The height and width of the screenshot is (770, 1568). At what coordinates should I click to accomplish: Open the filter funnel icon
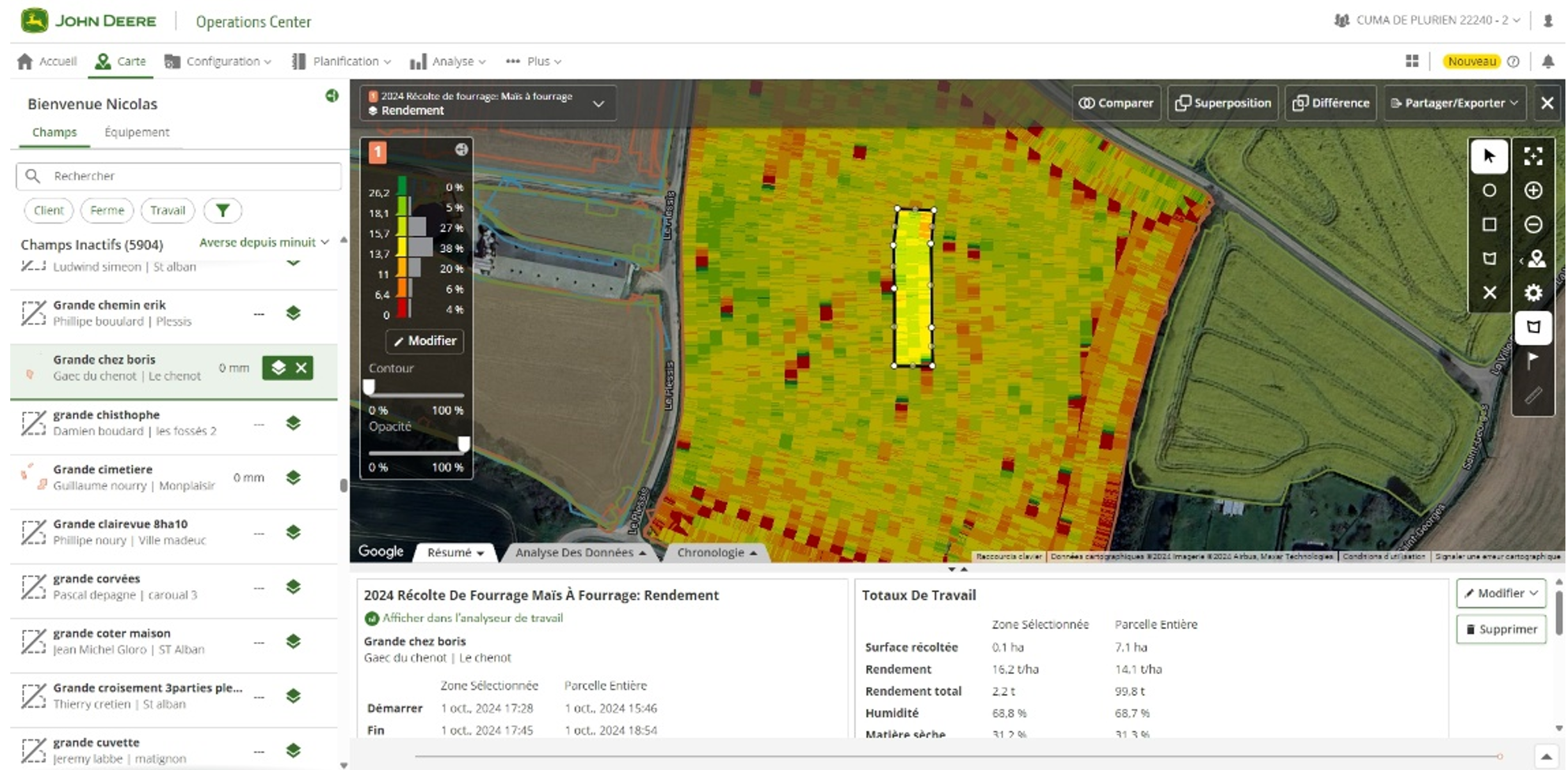pyautogui.click(x=222, y=211)
